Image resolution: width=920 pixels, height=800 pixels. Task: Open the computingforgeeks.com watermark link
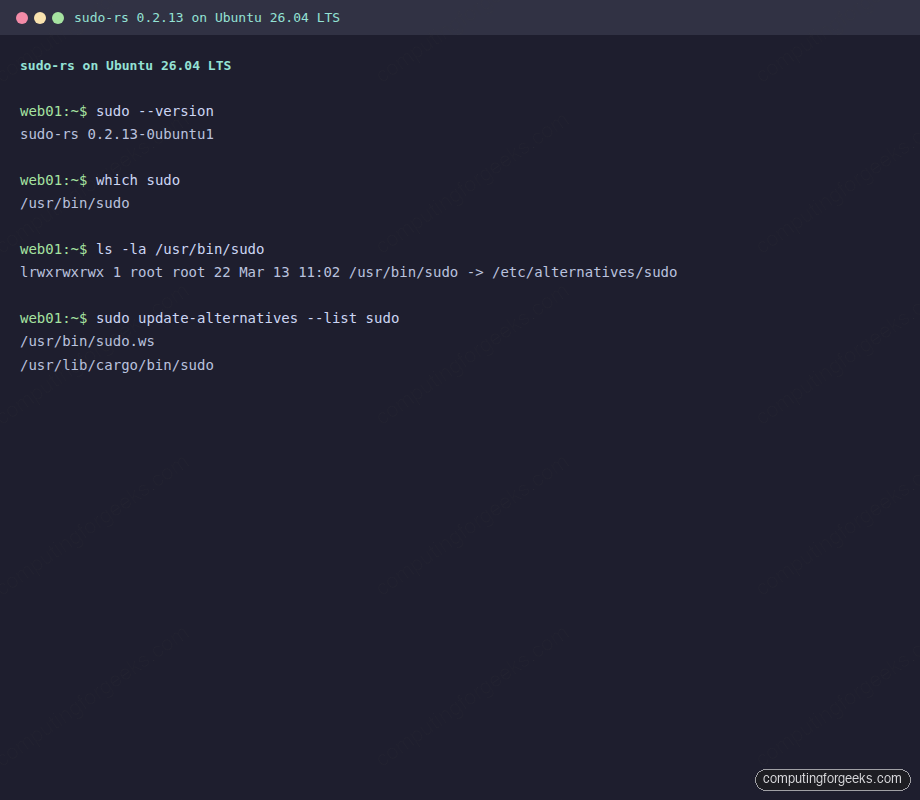832,779
